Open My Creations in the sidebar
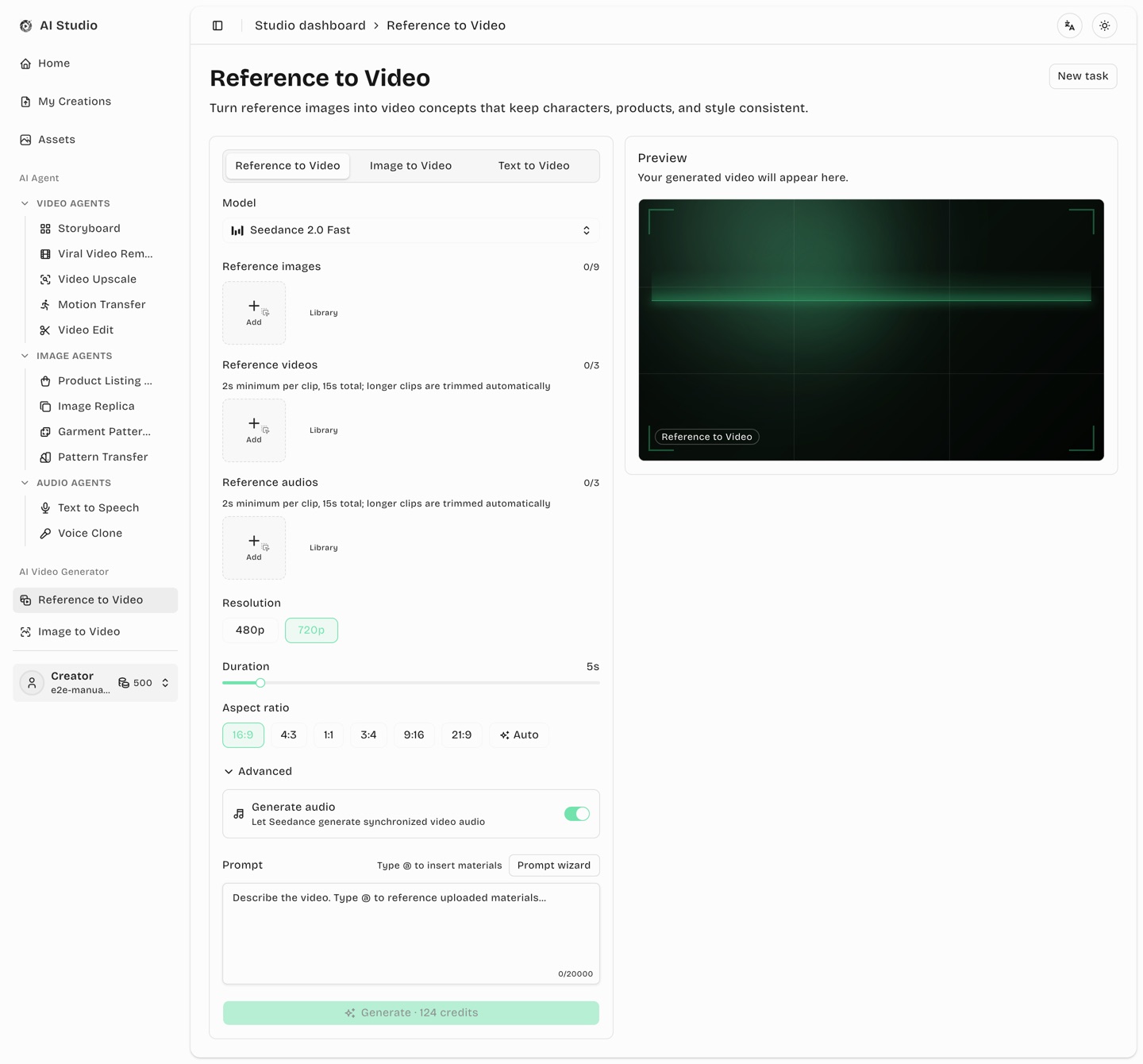 tap(95, 102)
